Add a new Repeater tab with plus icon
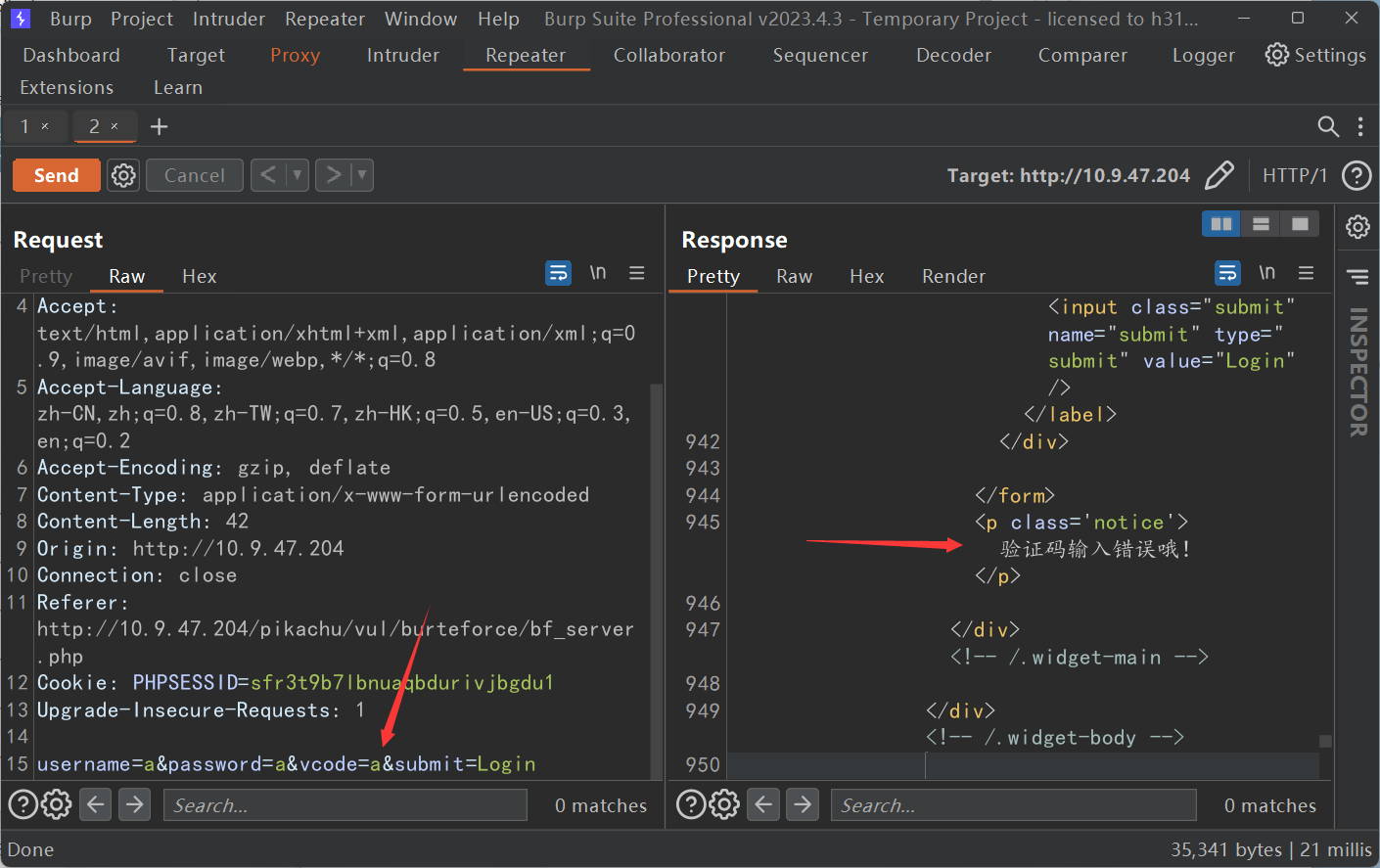1380x868 pixels. (x=160, y=126)
